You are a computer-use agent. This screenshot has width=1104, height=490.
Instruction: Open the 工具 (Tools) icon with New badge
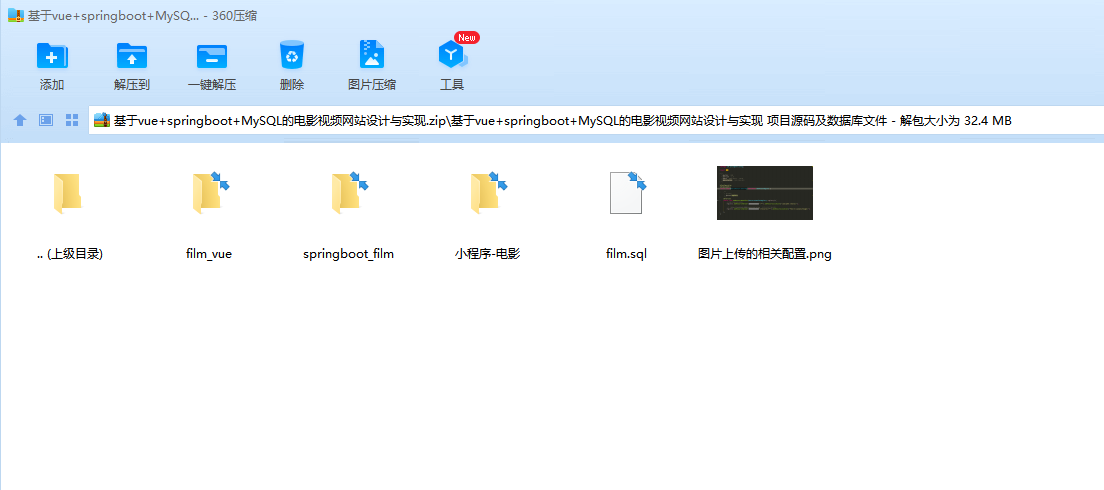point(452,55)
